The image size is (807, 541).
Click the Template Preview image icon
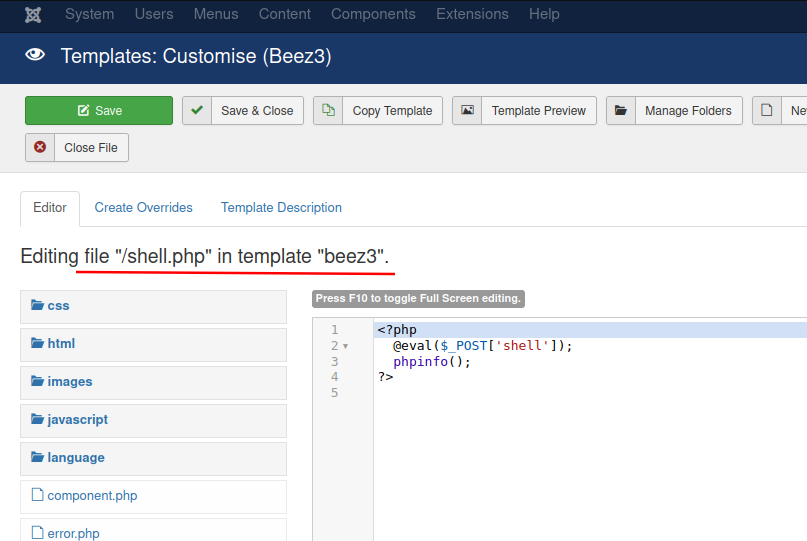click(x=467, y=111)
